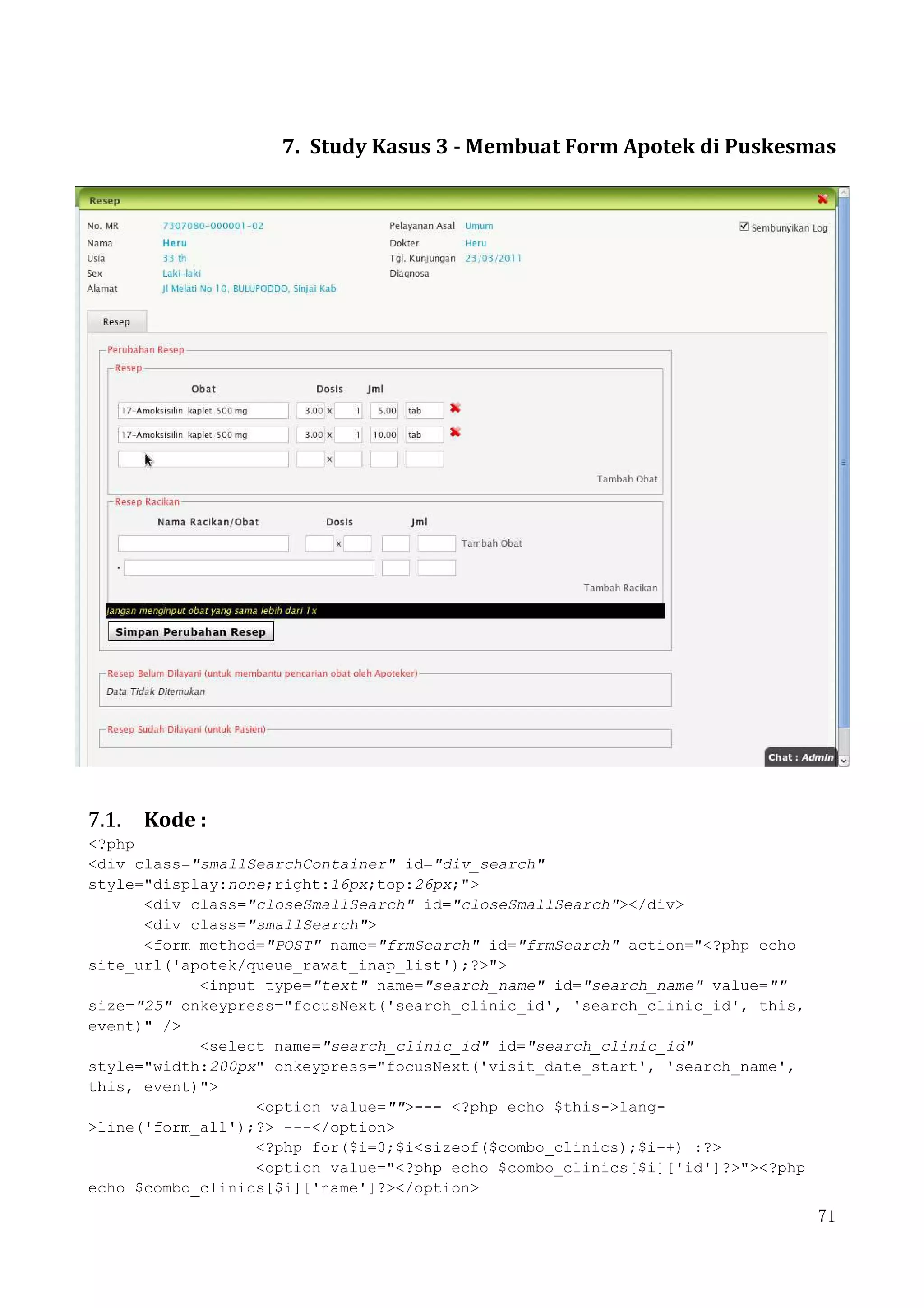Click the empty third Obat input field
The image size is (924, 1308).
coord(203,459)
